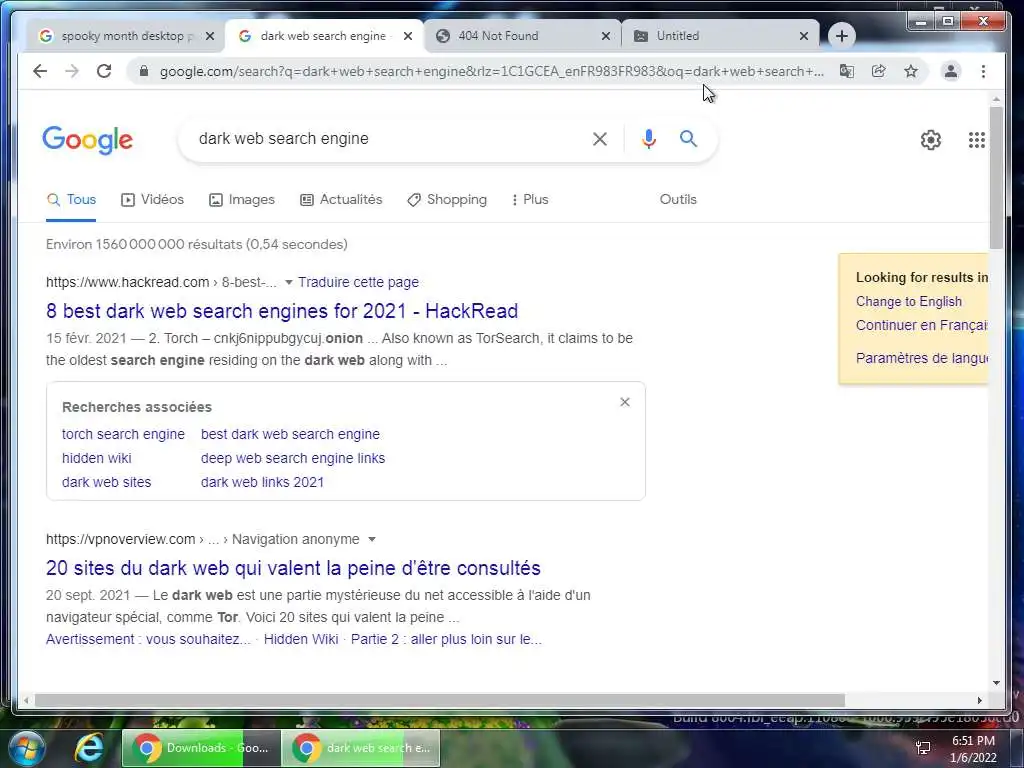Open 20 sites du dark web result
The height and width of the screenshot is (768, 1024).
(293, 568)
